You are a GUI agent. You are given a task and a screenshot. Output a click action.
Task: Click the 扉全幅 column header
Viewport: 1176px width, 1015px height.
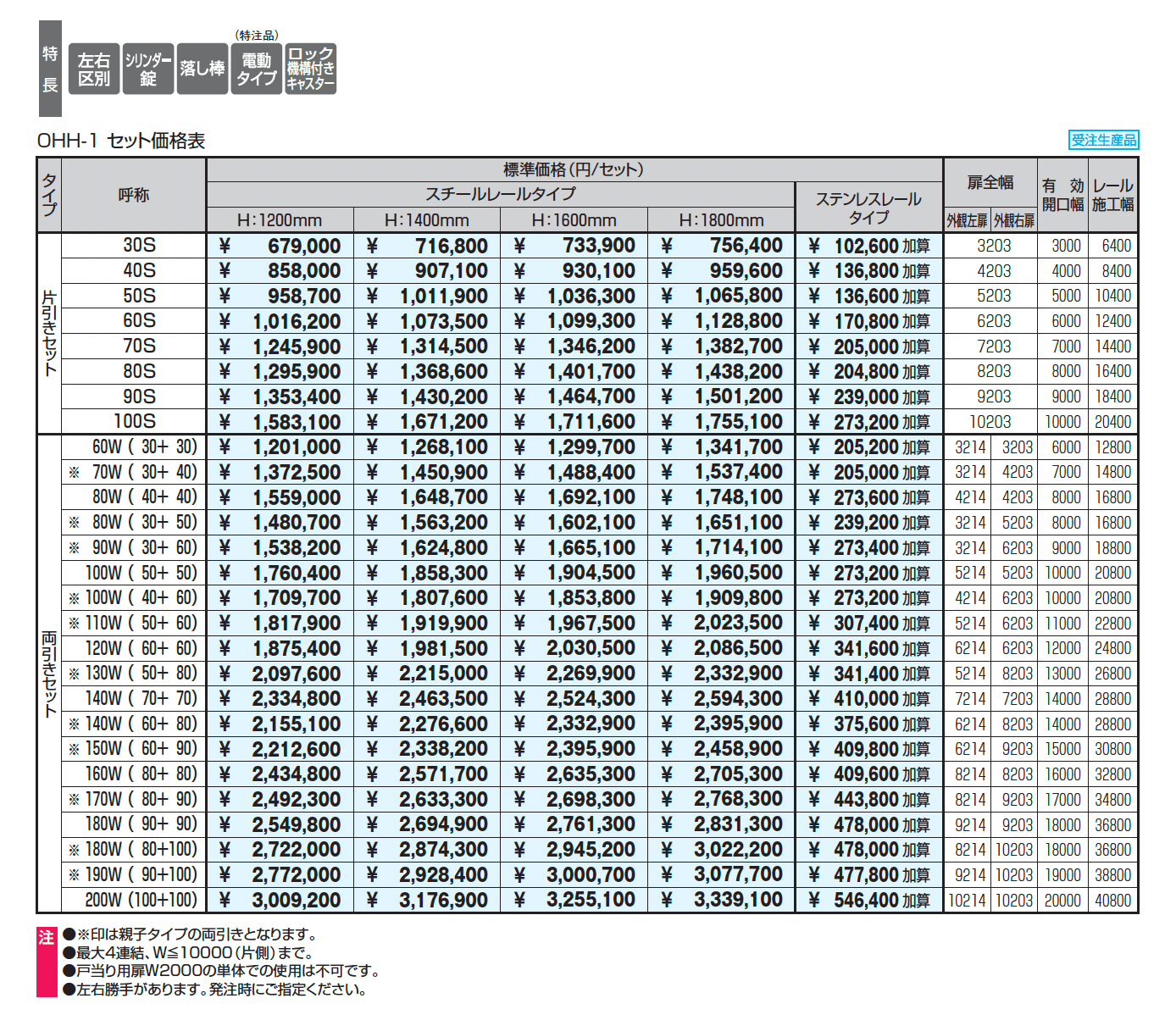tap(990, 183)
